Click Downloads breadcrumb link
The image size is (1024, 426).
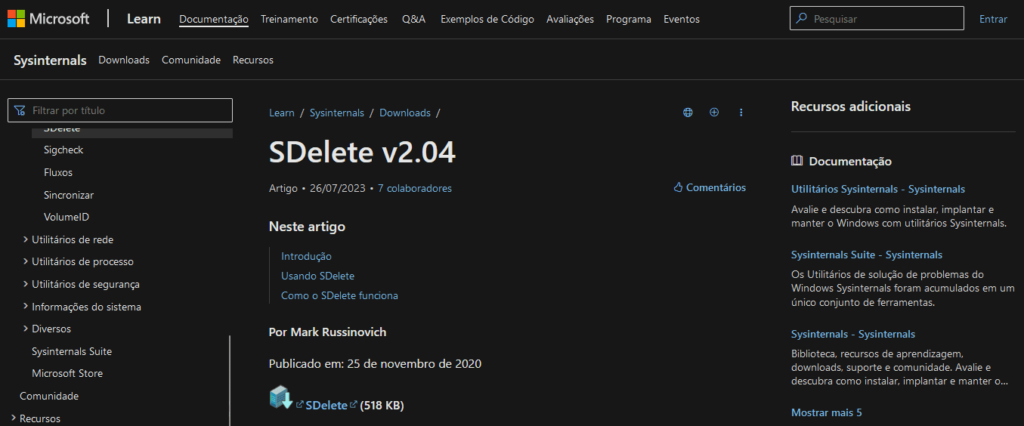pos(405,112)
